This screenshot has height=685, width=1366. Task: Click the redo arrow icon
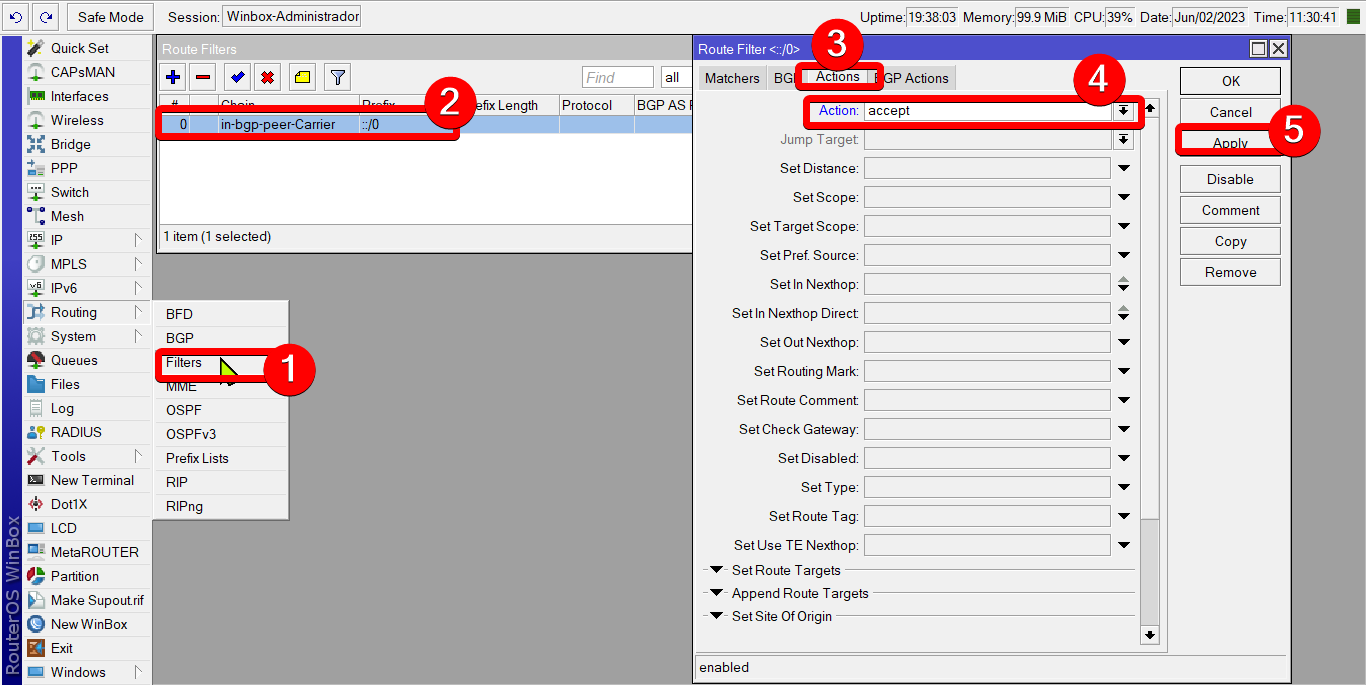pyautogui.click(x=45, y=17)
